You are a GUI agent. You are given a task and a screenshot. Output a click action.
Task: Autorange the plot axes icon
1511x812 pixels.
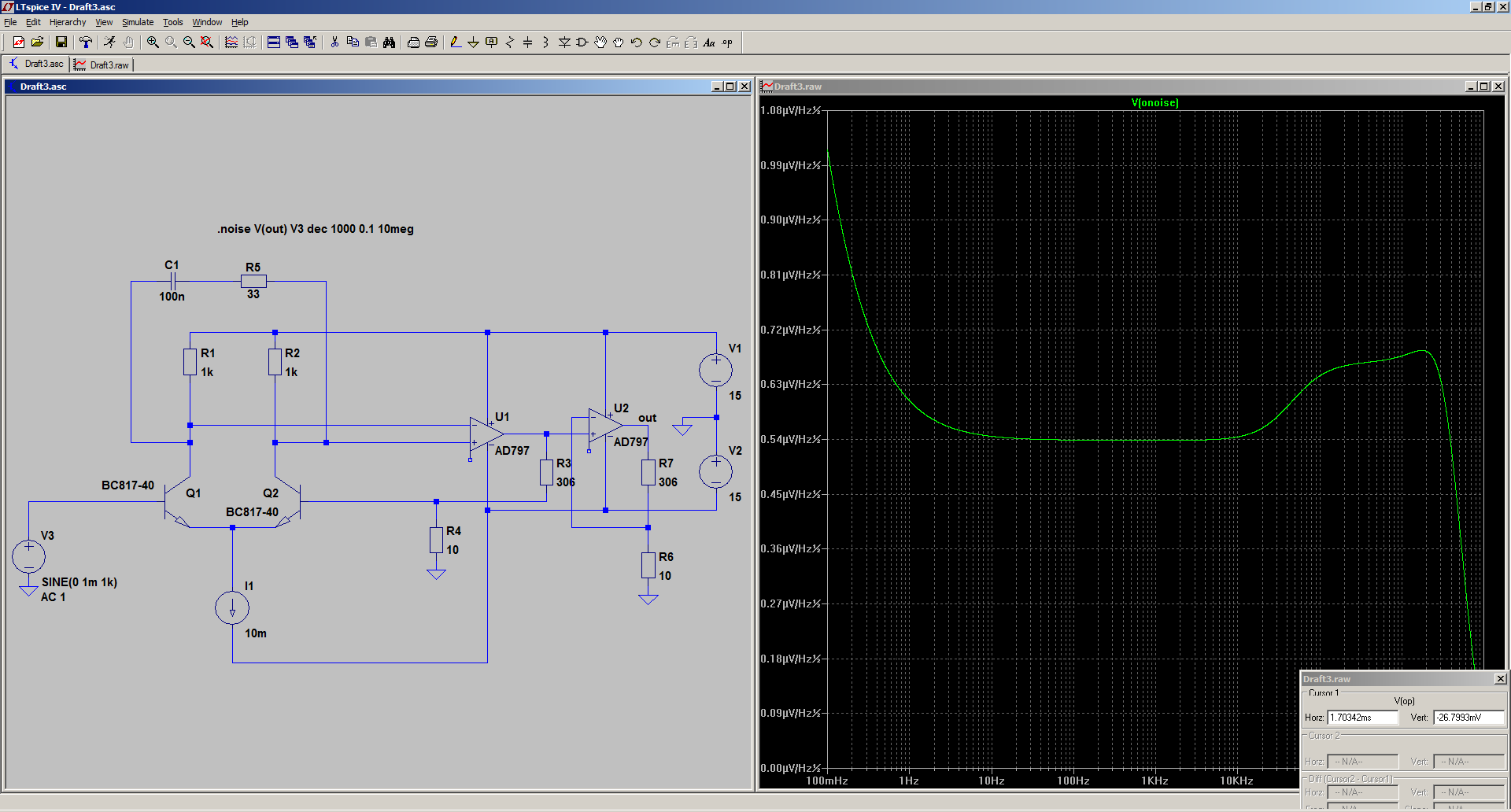pos(231,42)
